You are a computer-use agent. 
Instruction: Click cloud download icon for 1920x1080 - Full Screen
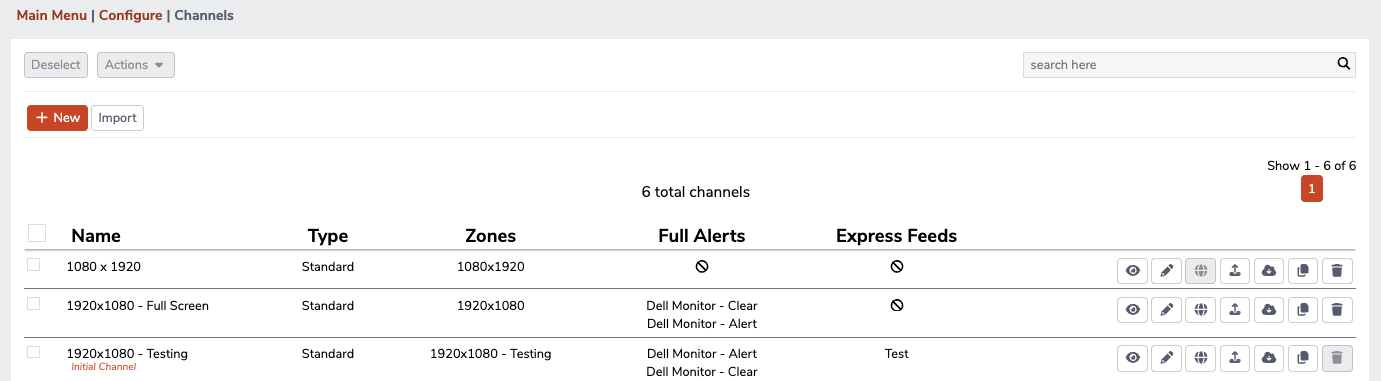1268,310
